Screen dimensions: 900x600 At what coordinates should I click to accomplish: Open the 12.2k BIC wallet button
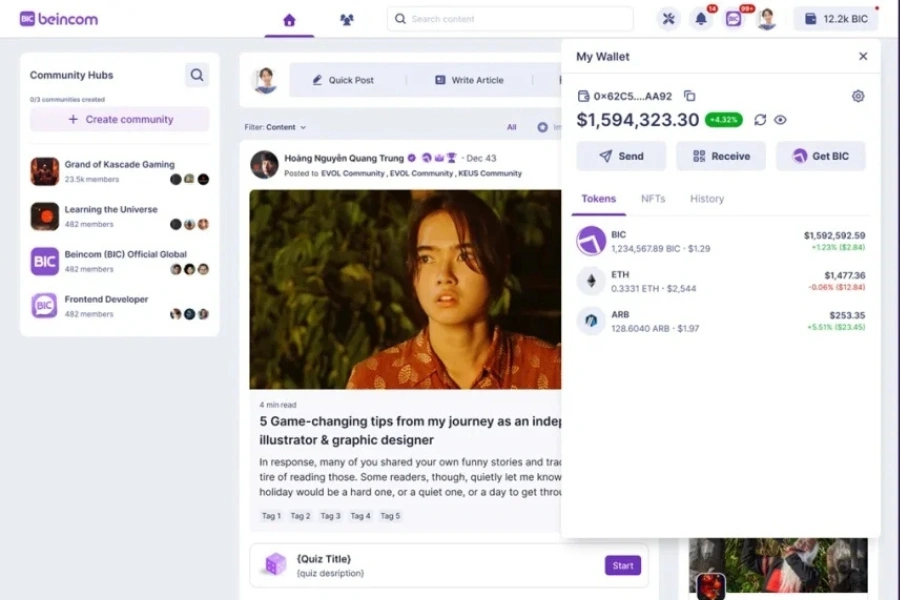pyautogui.click(x=836, y=19)
